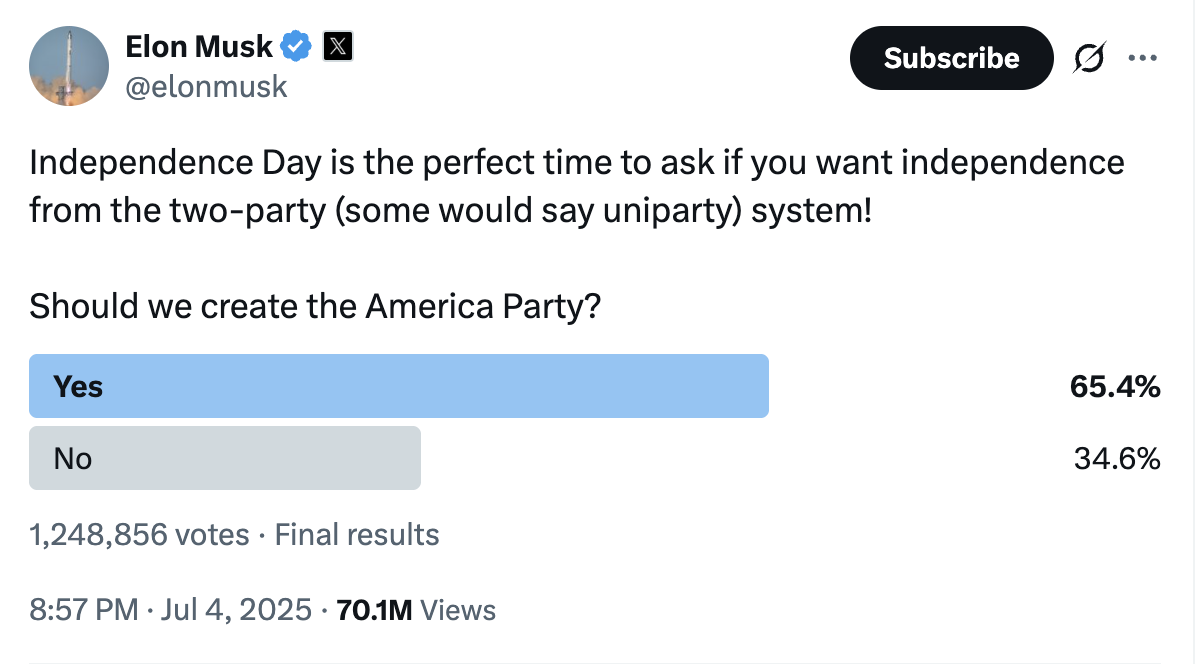Open the @elonmusk handle link
Image resolution: width=1196 pixels, height=664 pixels.
point(206,87)
